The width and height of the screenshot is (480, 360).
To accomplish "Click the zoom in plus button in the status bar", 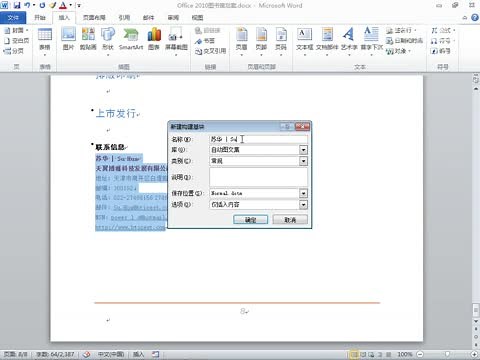I will pyautogui.click(x=474, y=354).
